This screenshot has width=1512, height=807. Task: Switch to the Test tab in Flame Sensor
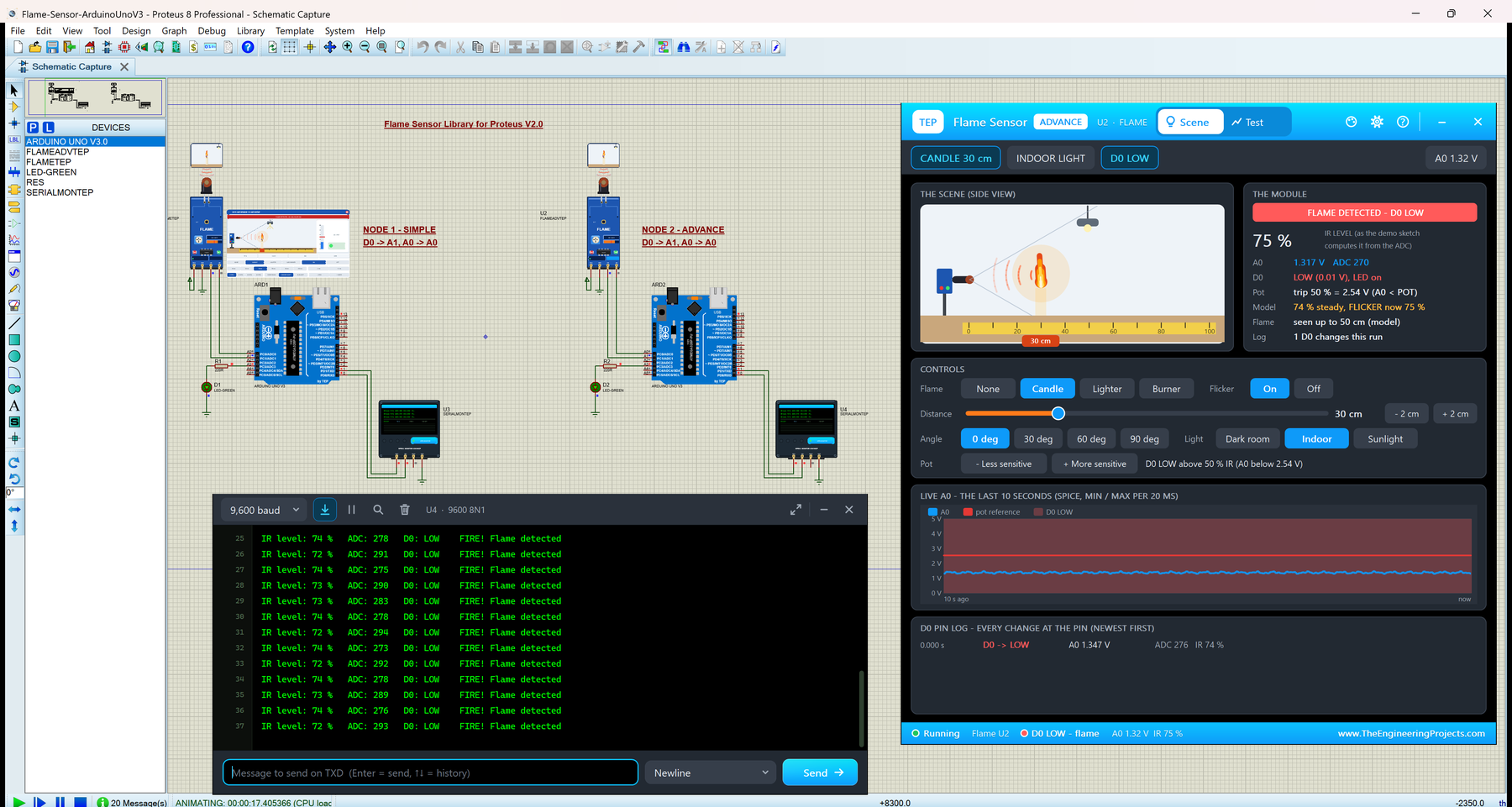coord(1248,122)
